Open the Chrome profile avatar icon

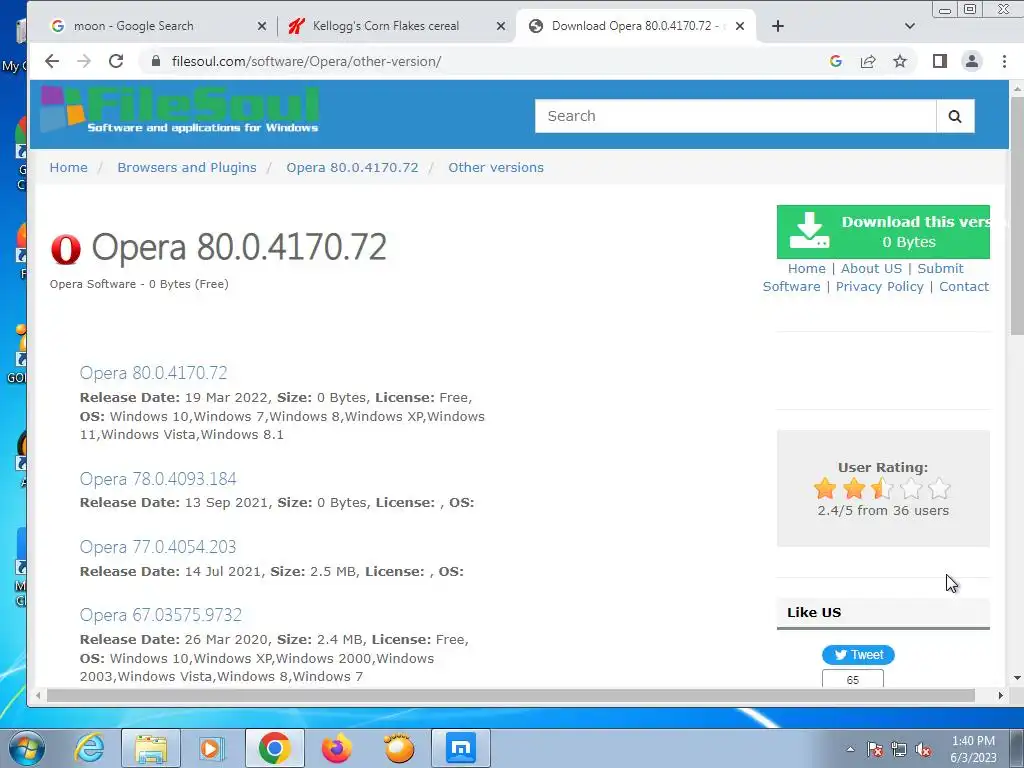[972, 61]
